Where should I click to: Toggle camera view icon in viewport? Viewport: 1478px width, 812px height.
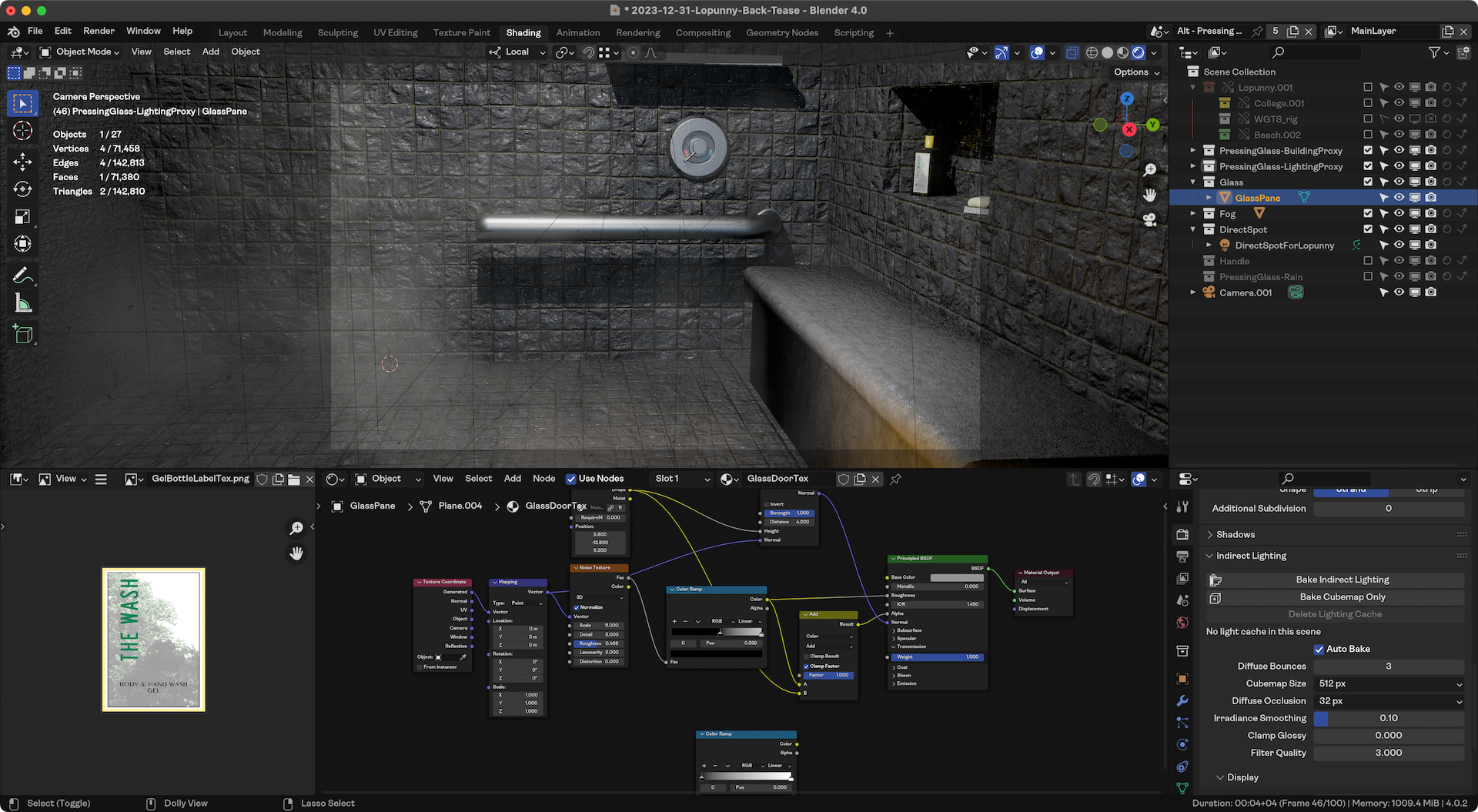1150,220
